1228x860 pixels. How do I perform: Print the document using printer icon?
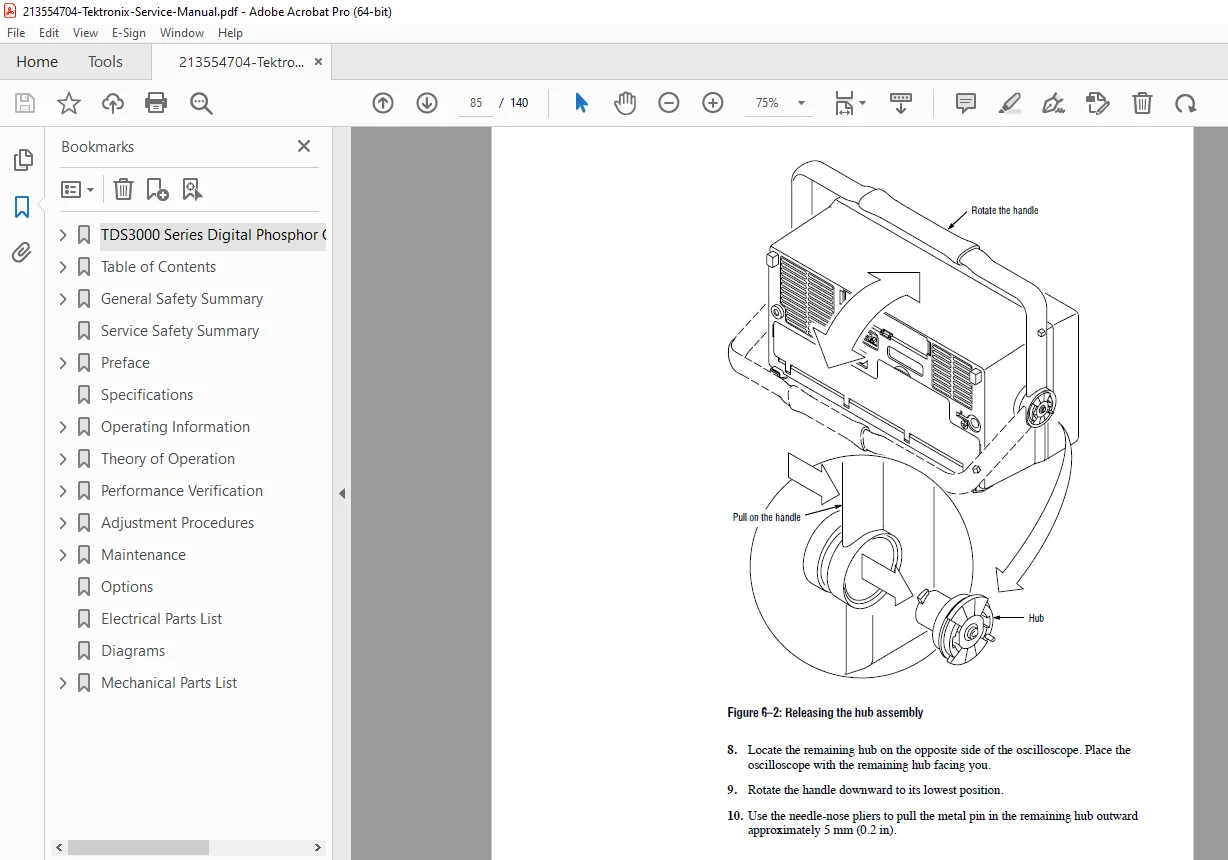(156, 103)
